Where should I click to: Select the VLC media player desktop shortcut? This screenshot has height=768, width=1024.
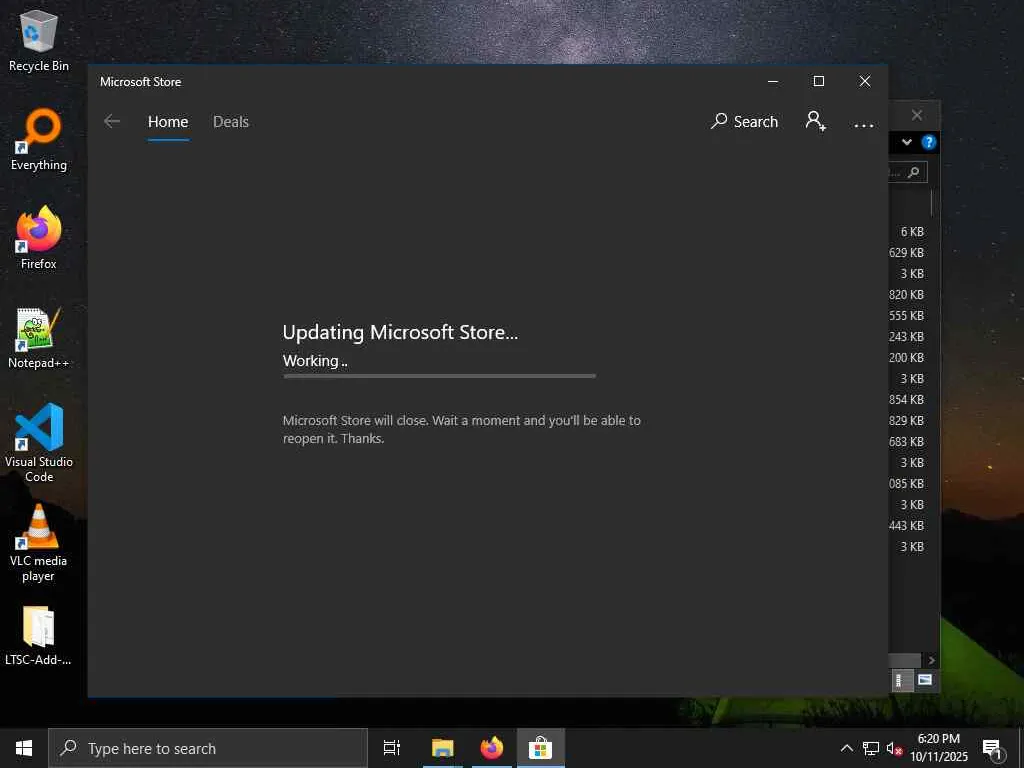39,543
